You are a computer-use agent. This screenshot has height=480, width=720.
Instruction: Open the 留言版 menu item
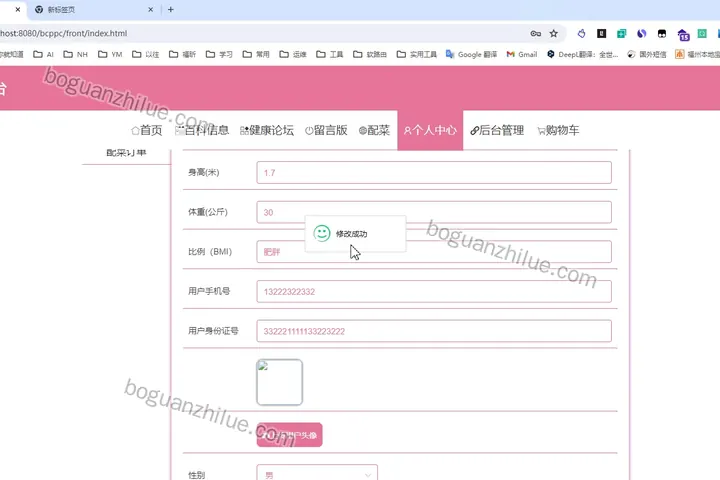(326, 130)
